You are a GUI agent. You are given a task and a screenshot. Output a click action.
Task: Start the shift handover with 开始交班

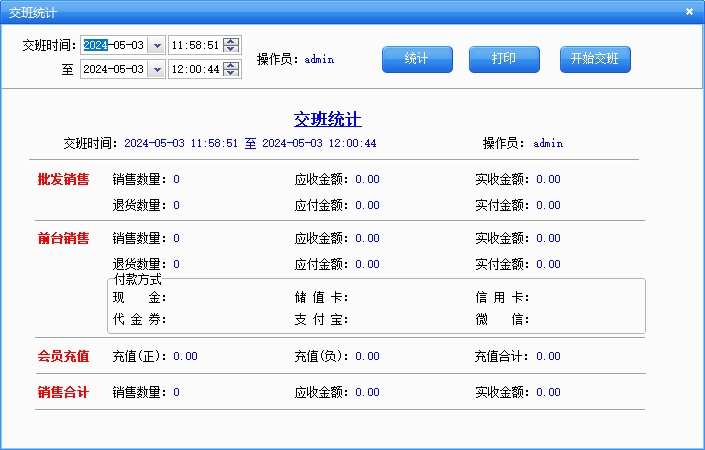click(595, 59)
